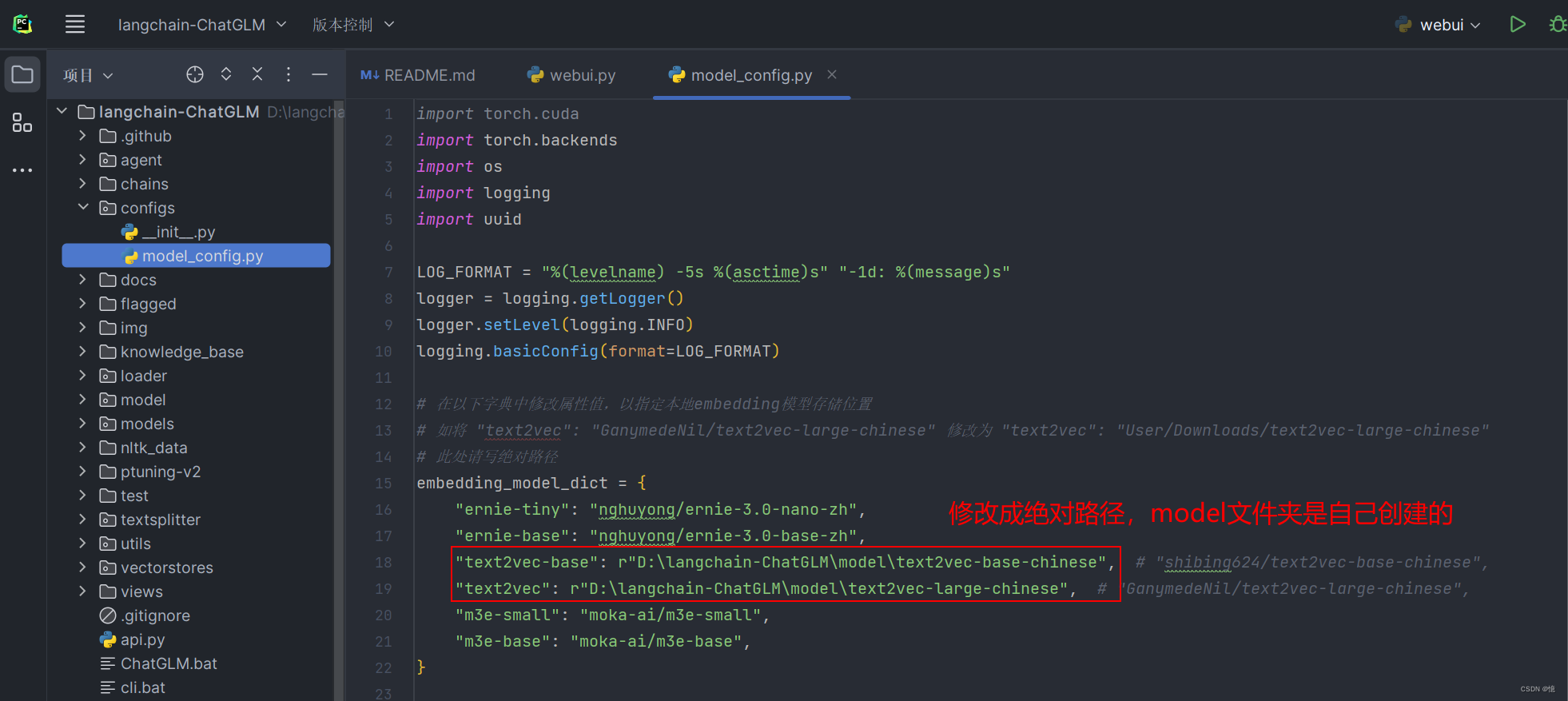Viewport: 1568px width, 701px height.
Task: Click the select opened file crosshair icon
Action: click(195, 74)
